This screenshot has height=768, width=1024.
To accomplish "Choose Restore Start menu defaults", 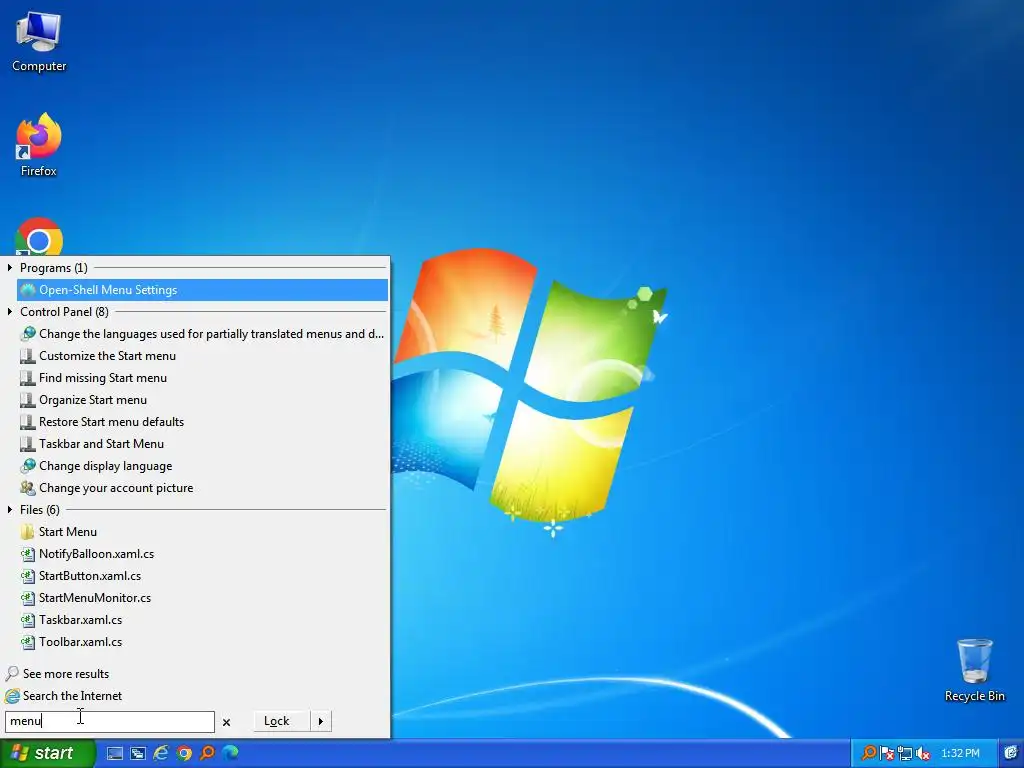I will 202,422.
